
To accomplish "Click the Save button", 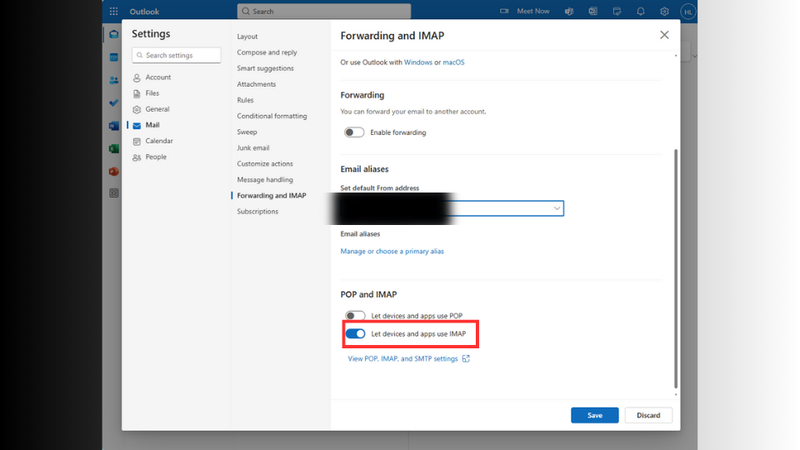I will pyautogui.click(x=595, y=415).
